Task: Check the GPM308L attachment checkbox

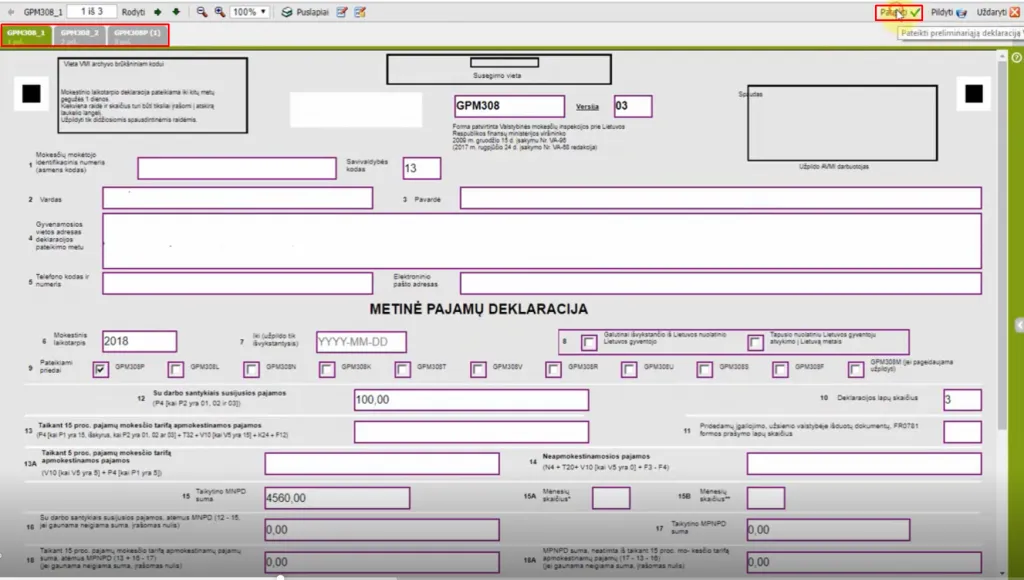Action: coord(176,370)
